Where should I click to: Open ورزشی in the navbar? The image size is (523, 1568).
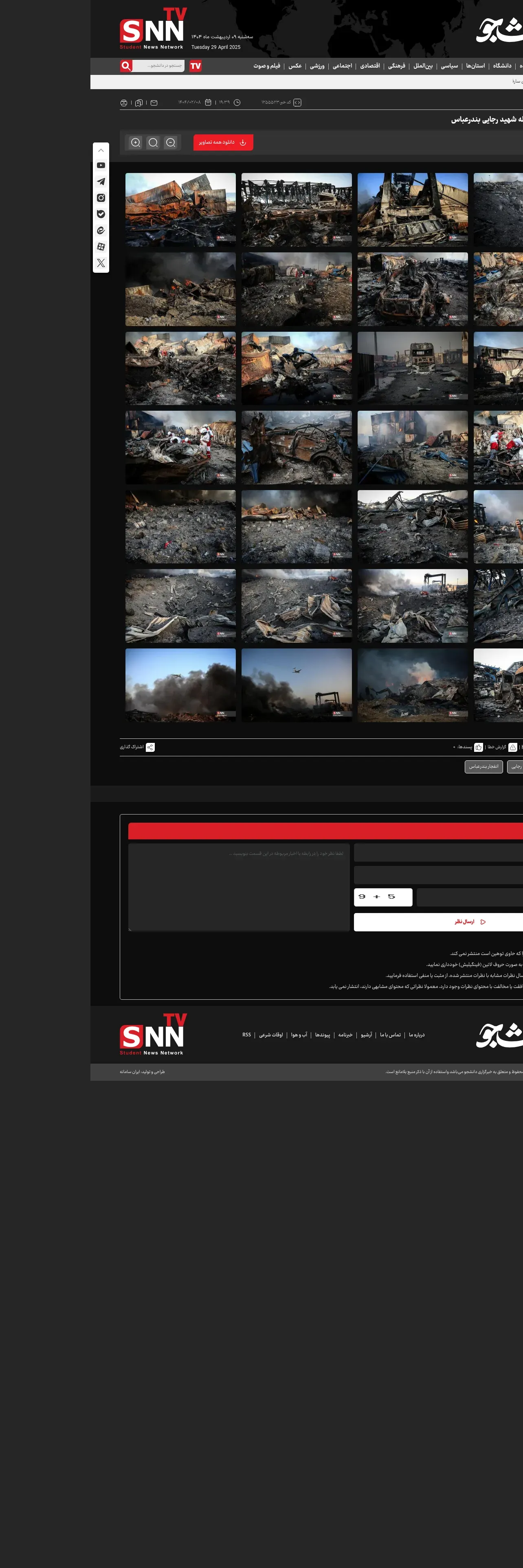tap(316, 66)
